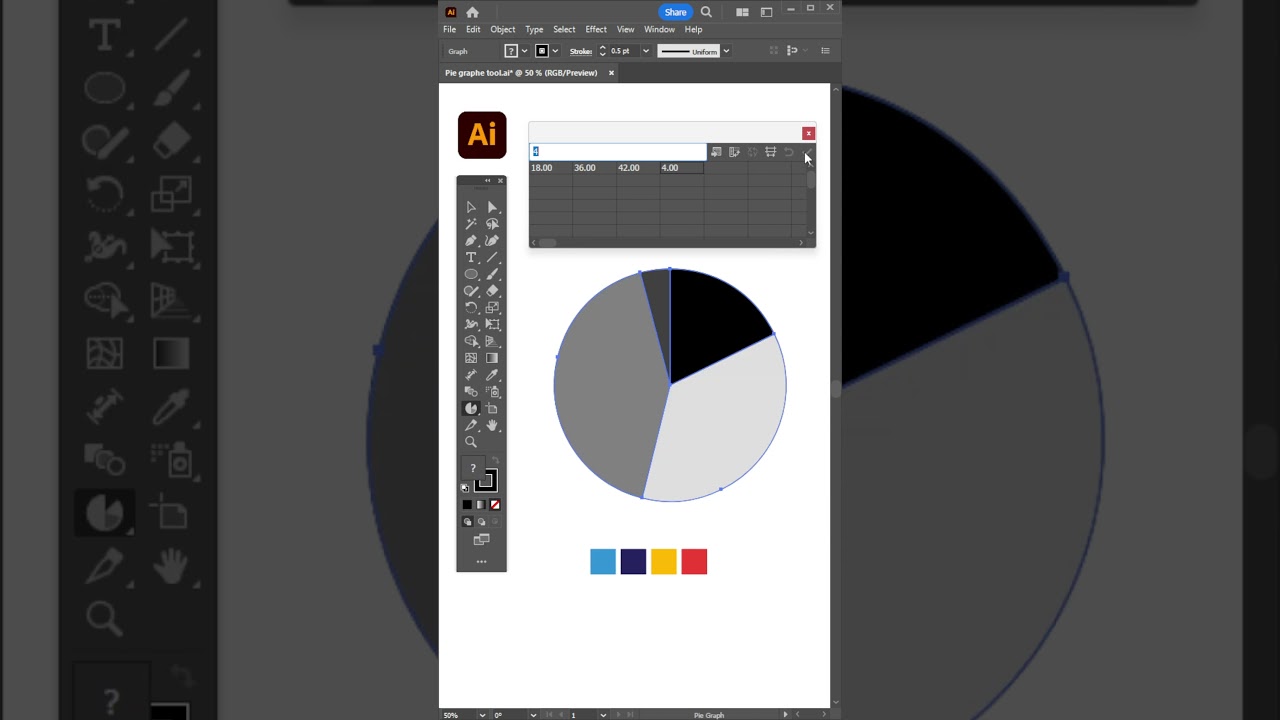Choose the Shape Builder tool
Viewport: 1280px width, 720px height.
pyautogui.click(x=471, y=341)
